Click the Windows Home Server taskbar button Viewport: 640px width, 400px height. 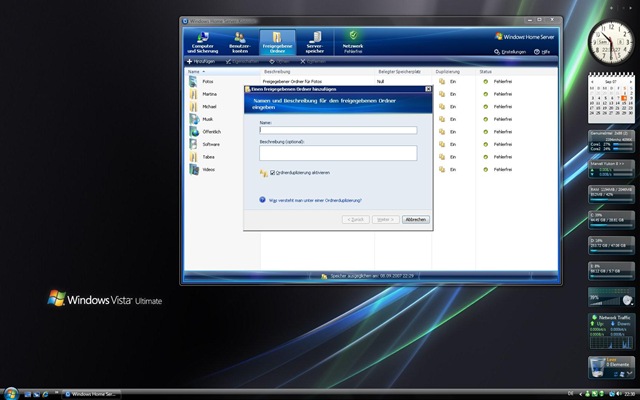click(91, 394)
